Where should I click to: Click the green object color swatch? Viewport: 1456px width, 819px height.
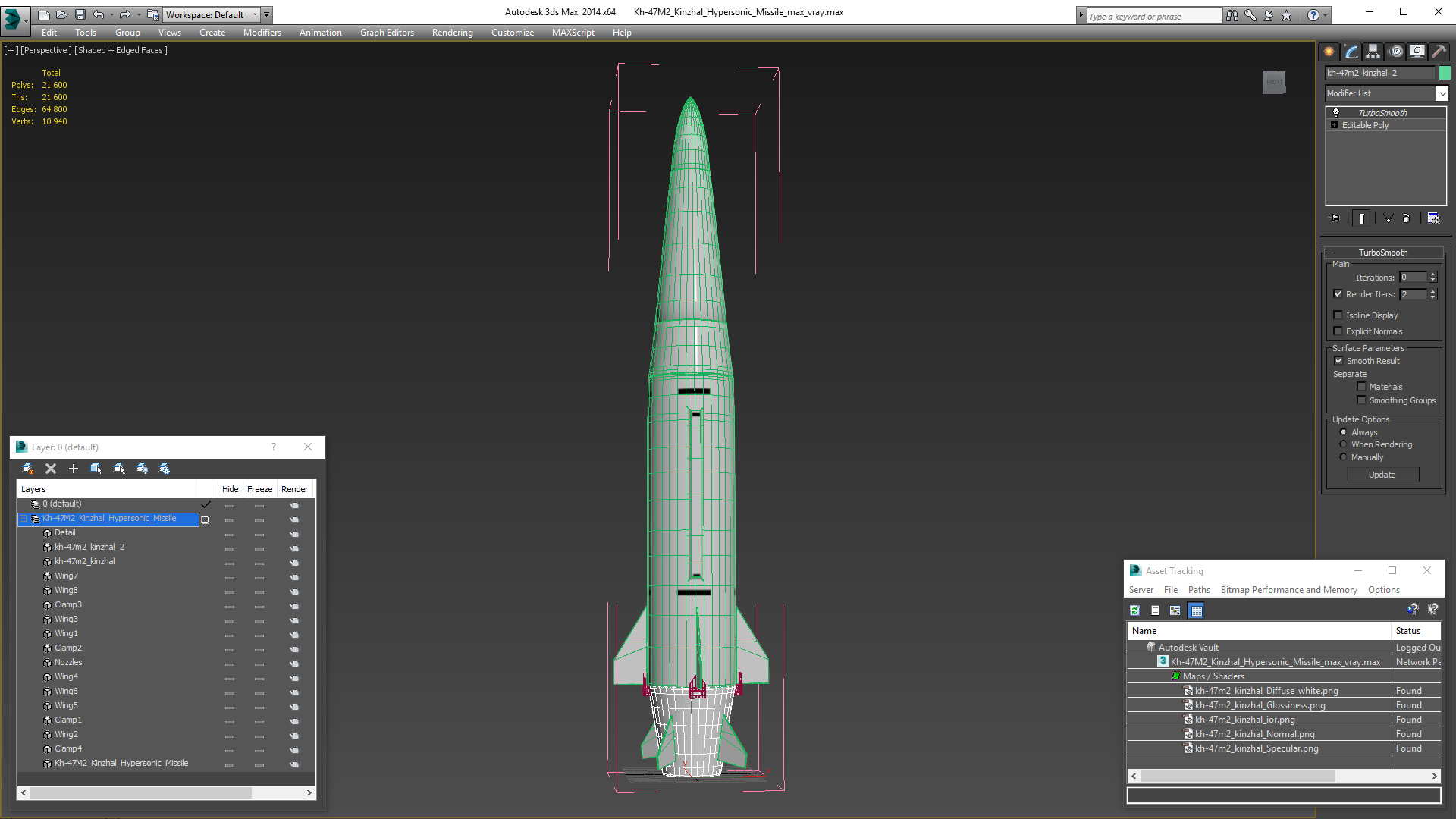pos(1445,73)
